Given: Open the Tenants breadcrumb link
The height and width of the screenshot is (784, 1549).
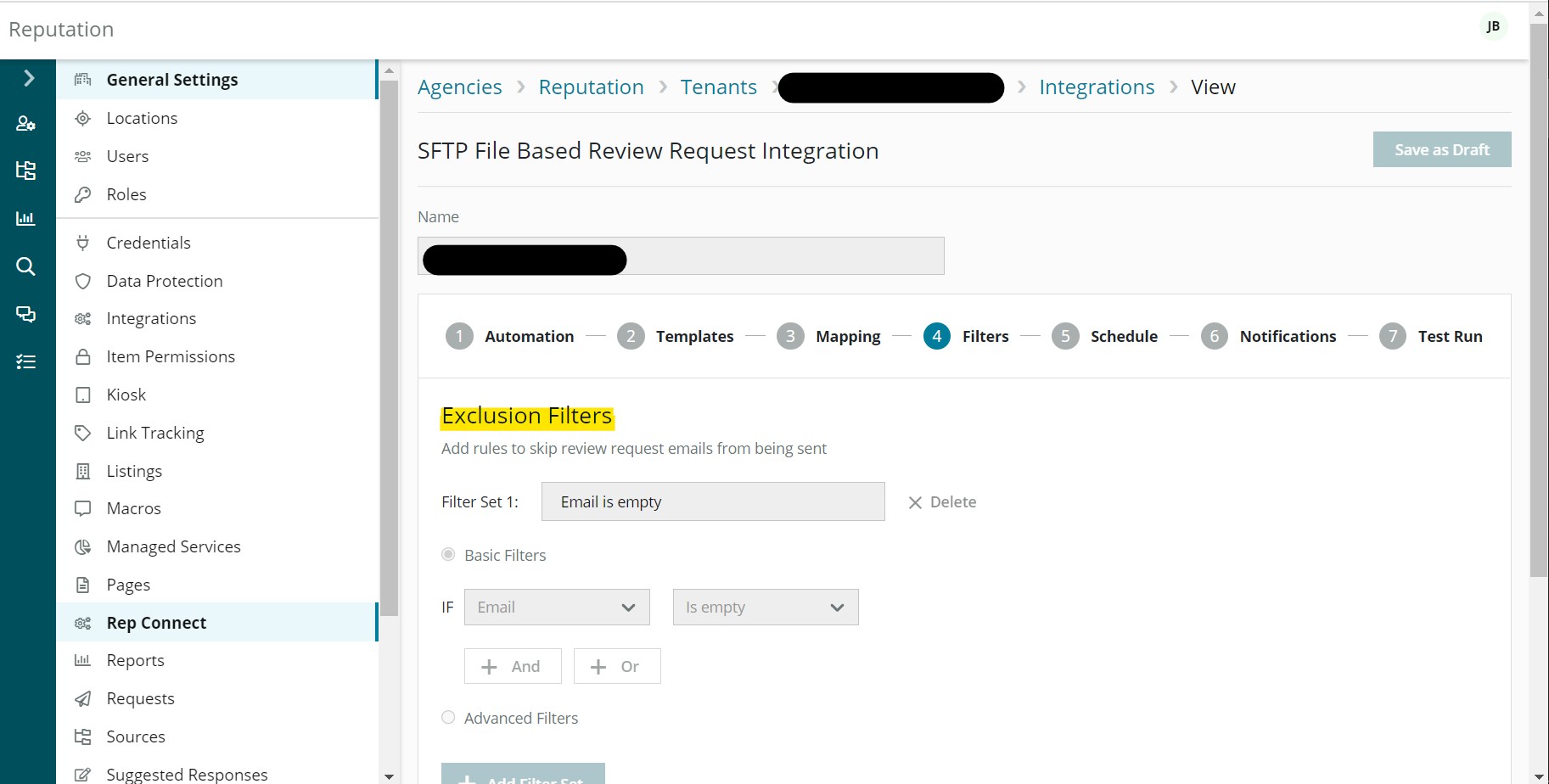Looking at the screenshot, I should [719, 87].
